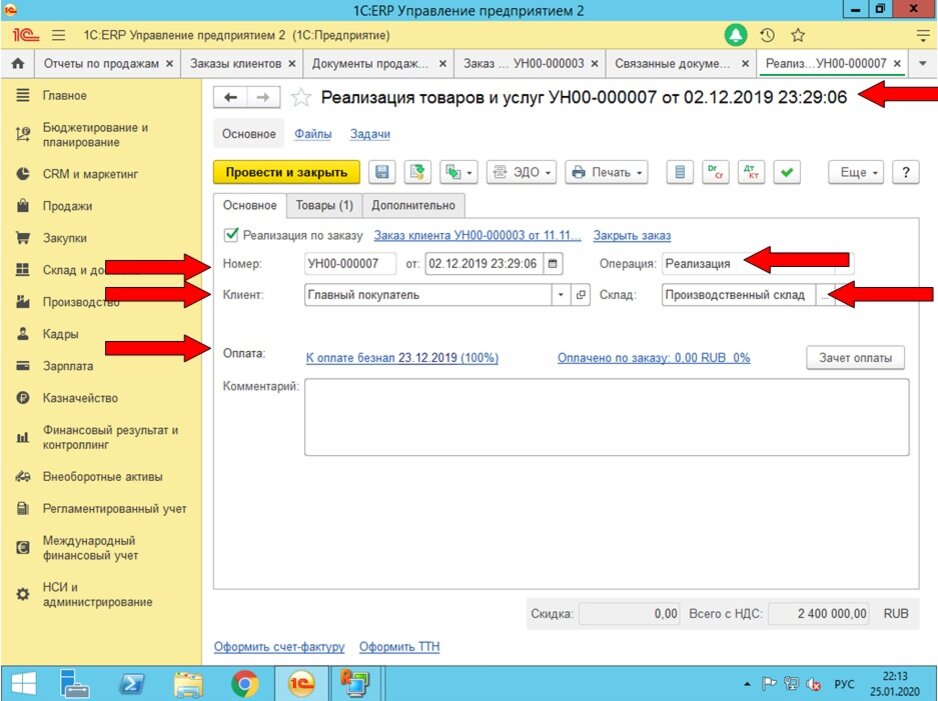Show Дт/Кт accounting entries
The width and height of the screenshot is (938, 701).
(x=751, y=172)
